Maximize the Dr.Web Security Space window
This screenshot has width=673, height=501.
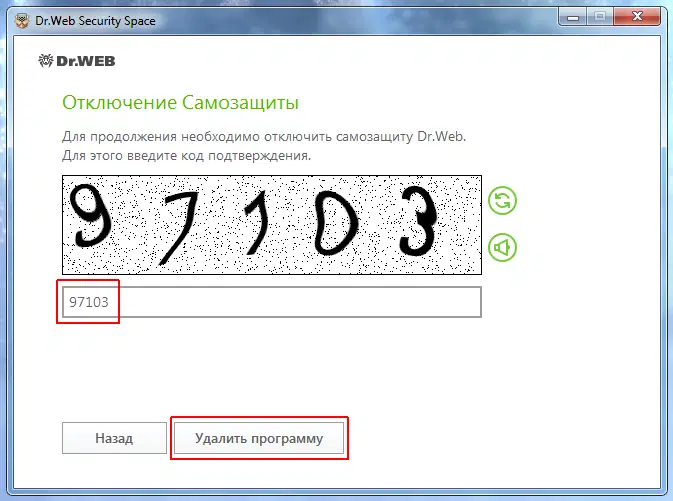coord(600,17)
